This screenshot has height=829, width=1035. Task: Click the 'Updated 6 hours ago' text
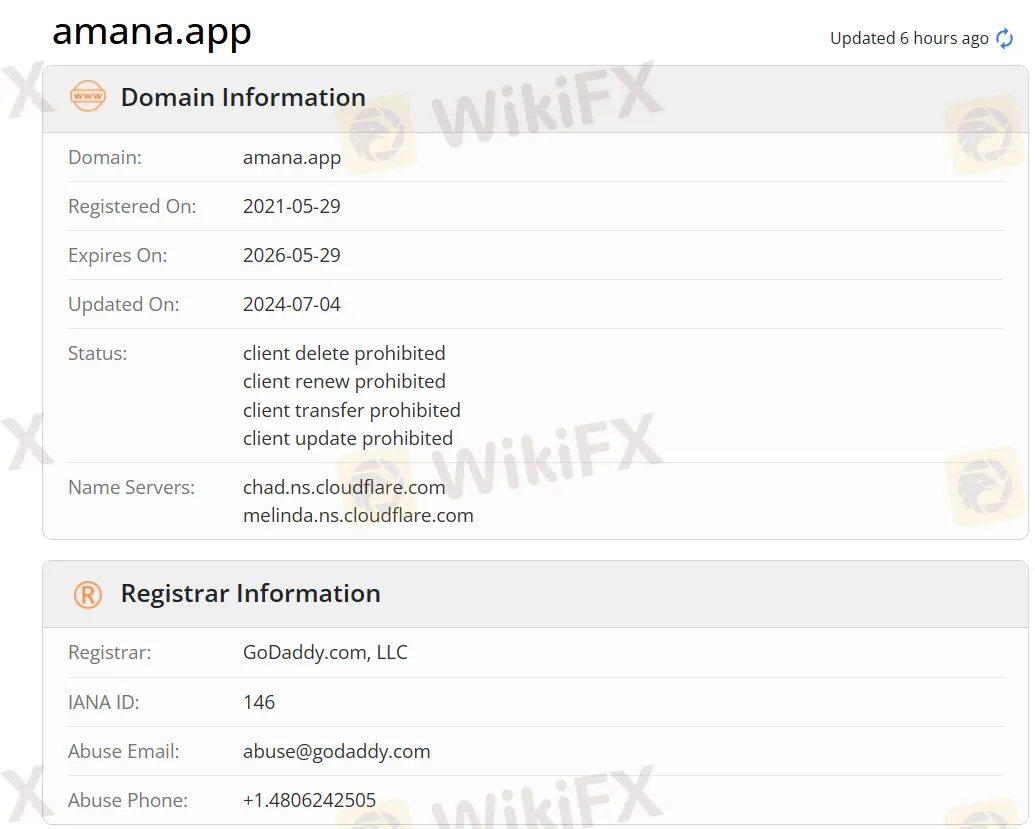[x=909, y=38]
